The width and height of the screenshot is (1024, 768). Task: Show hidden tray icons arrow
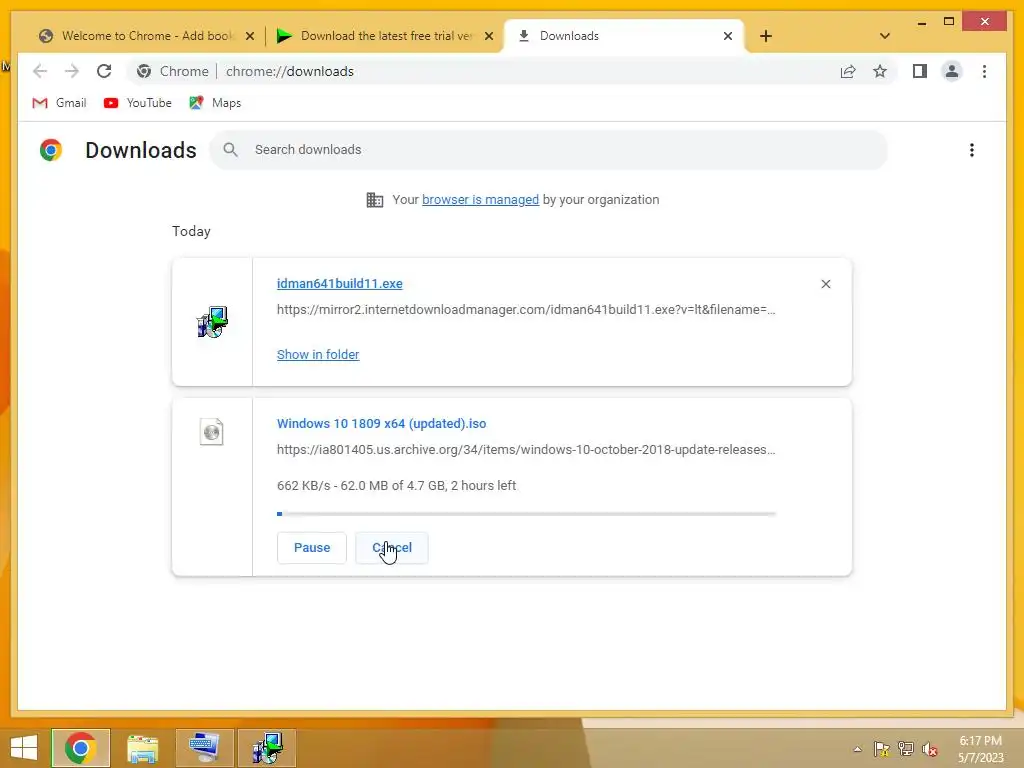point(857,749)
